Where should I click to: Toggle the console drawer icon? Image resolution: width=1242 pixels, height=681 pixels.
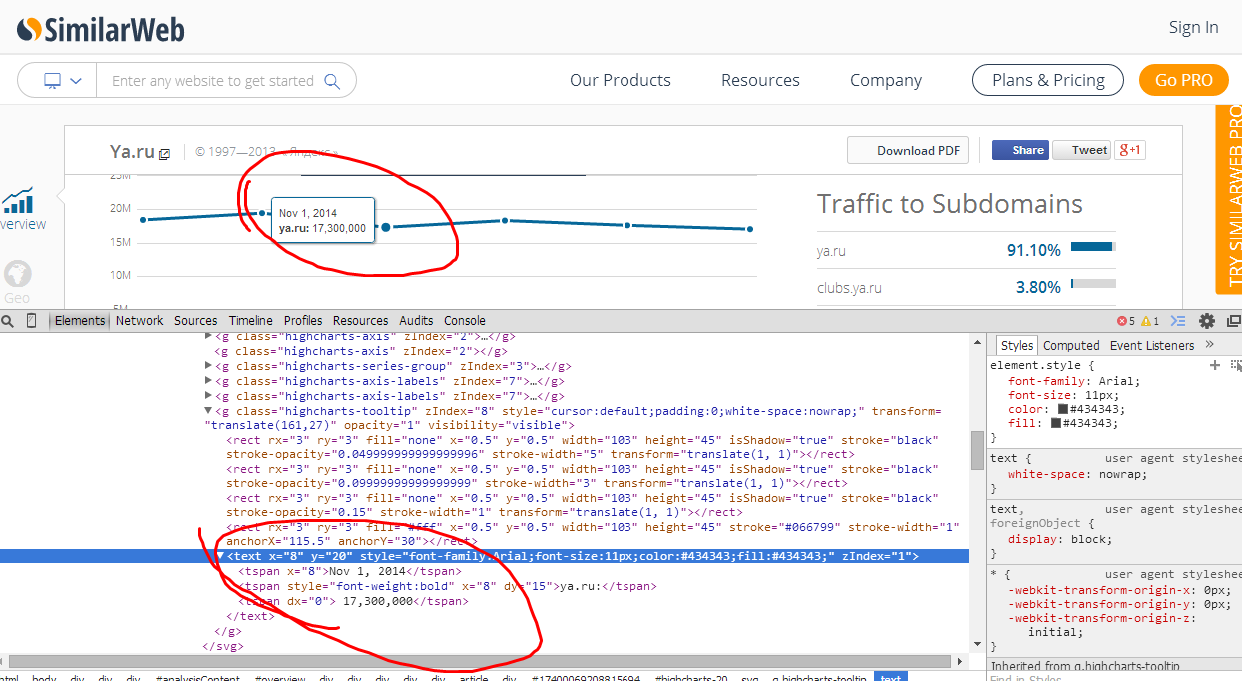coord(1178,321)
